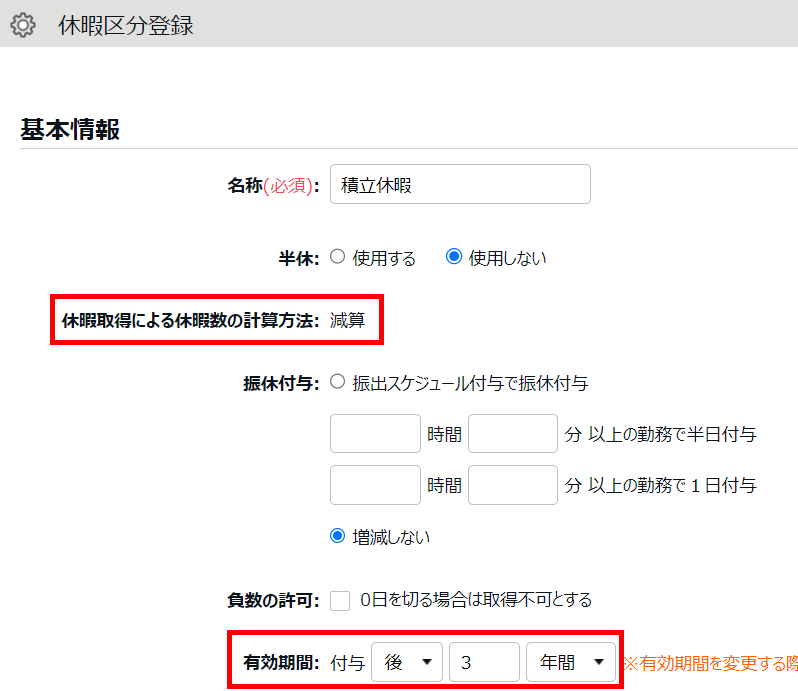Screen dimensions: 798x691
Task: Click the 休暇区分登録 page title
Action: tap(126, 26)
